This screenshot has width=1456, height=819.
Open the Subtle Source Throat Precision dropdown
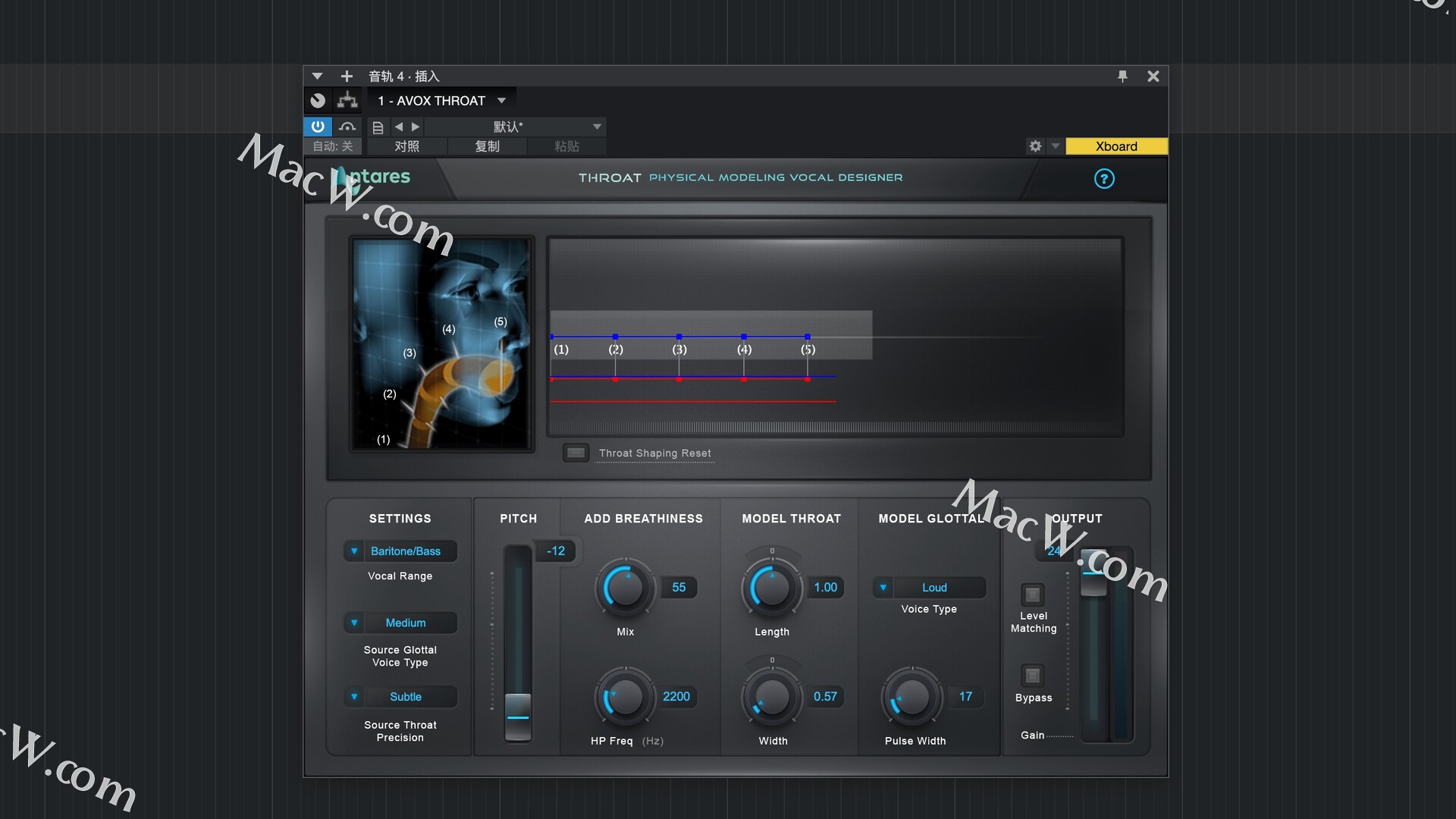point(400,697)
